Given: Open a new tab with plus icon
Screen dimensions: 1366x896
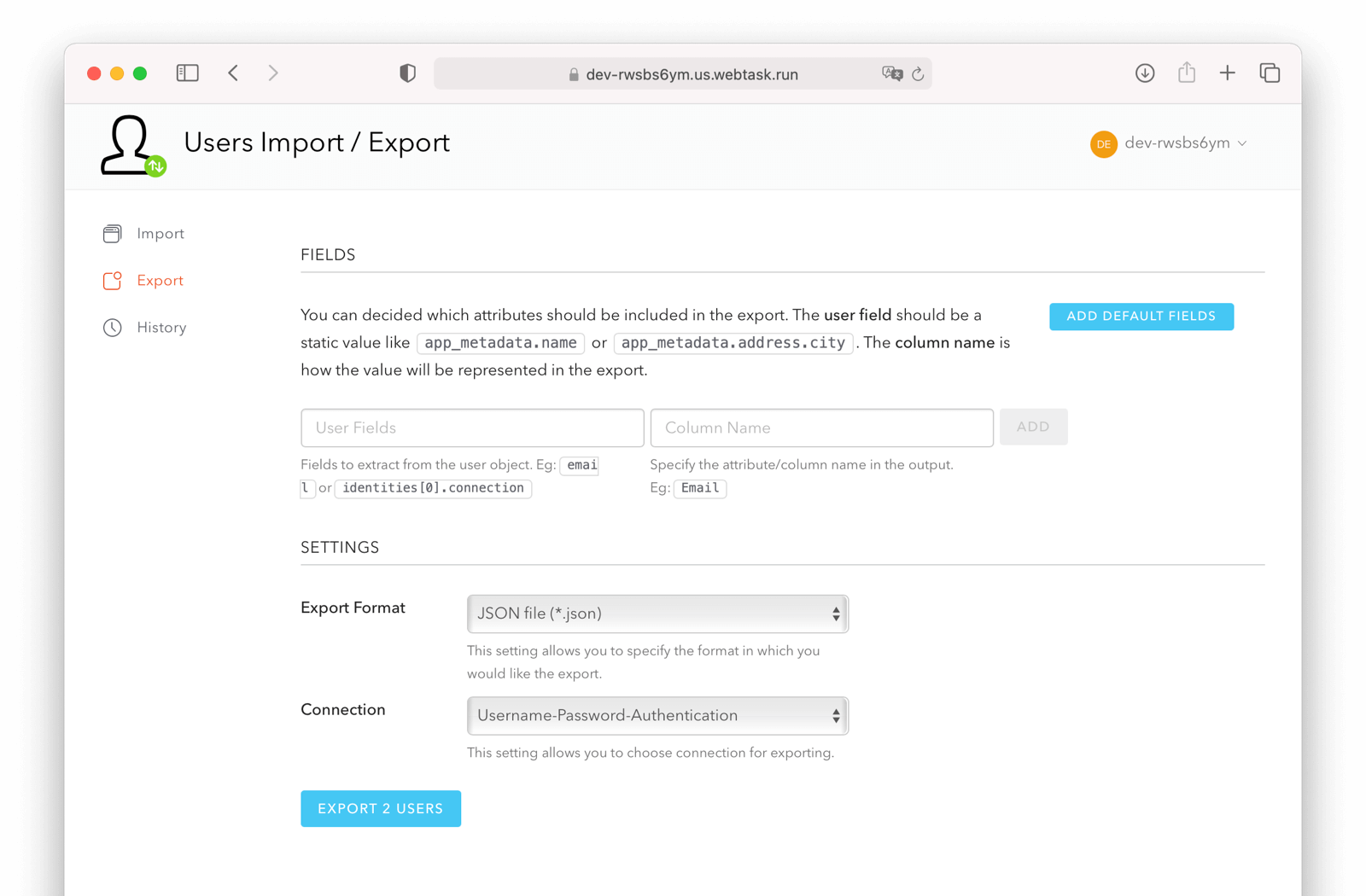Looking at the screenshot, I should [1227, 73].
